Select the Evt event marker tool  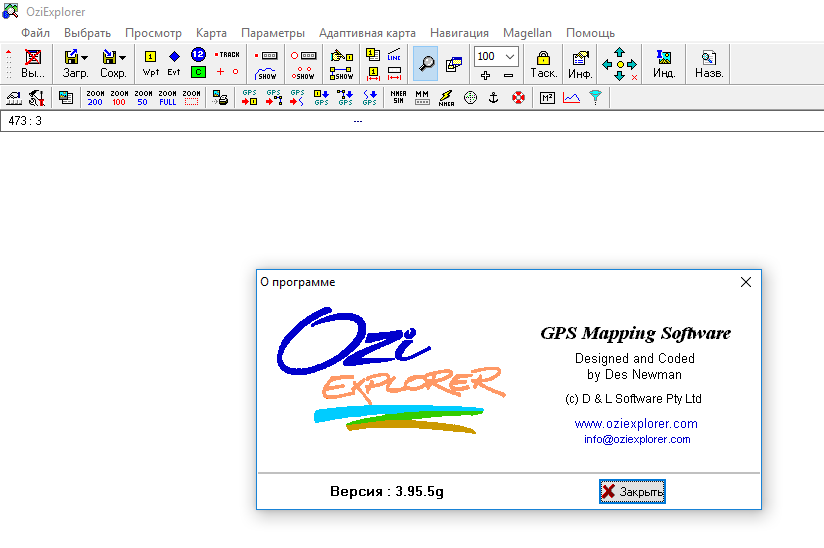(x=174, y=64)
